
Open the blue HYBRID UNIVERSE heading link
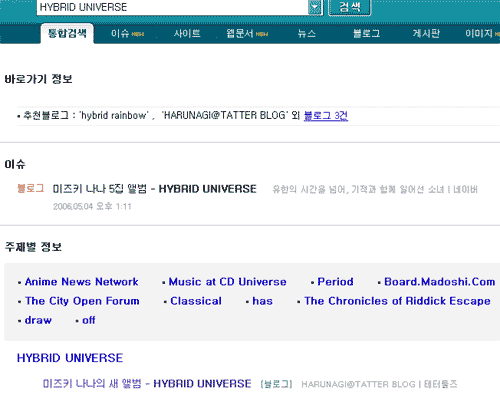point(70,358)
